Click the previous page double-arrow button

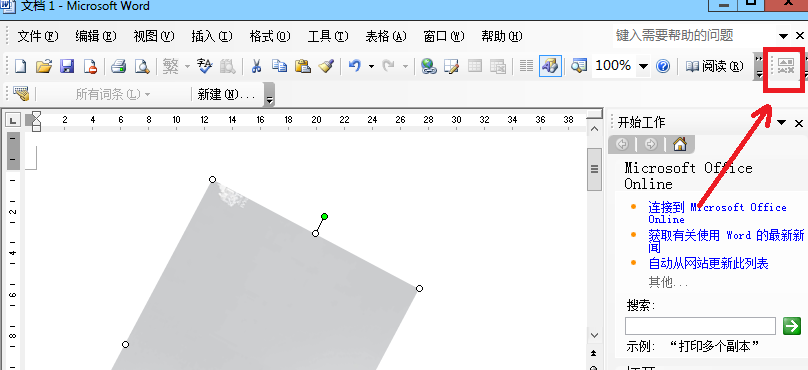click(594, 354)
